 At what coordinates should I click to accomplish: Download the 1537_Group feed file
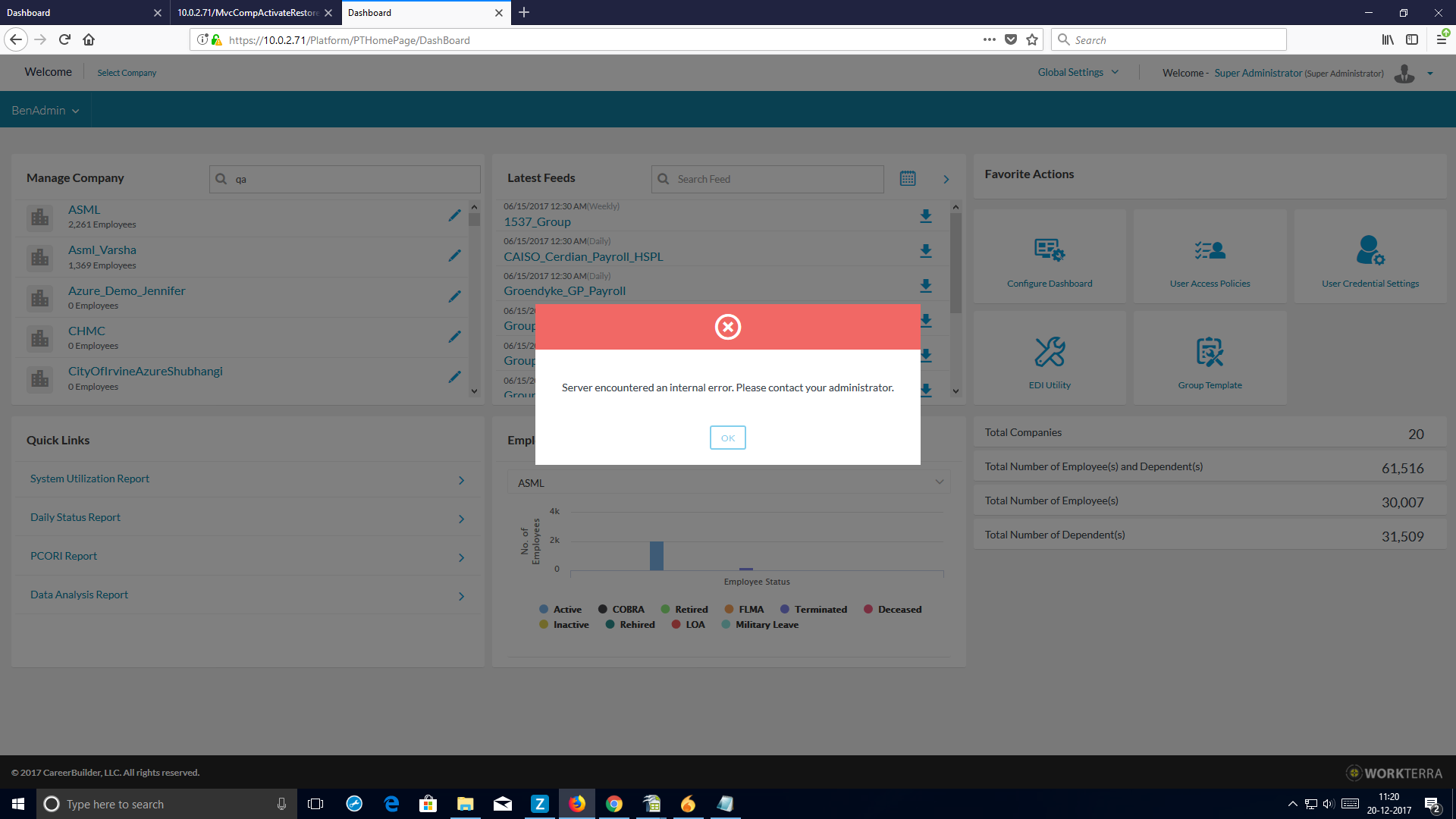point(925,216)
